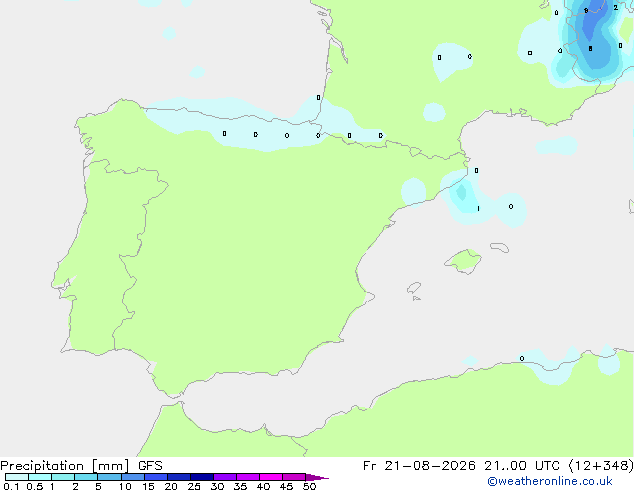Viewport: 634px width, 490px height.
Task: Click the Mallorca island on the map
Action: (x=463, y=261)
